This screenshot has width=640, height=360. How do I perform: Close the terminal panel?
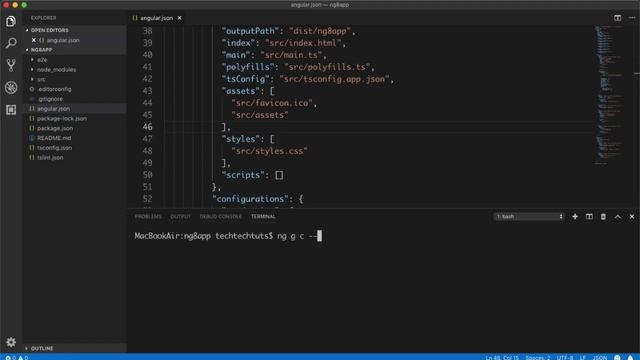point(632,217)
